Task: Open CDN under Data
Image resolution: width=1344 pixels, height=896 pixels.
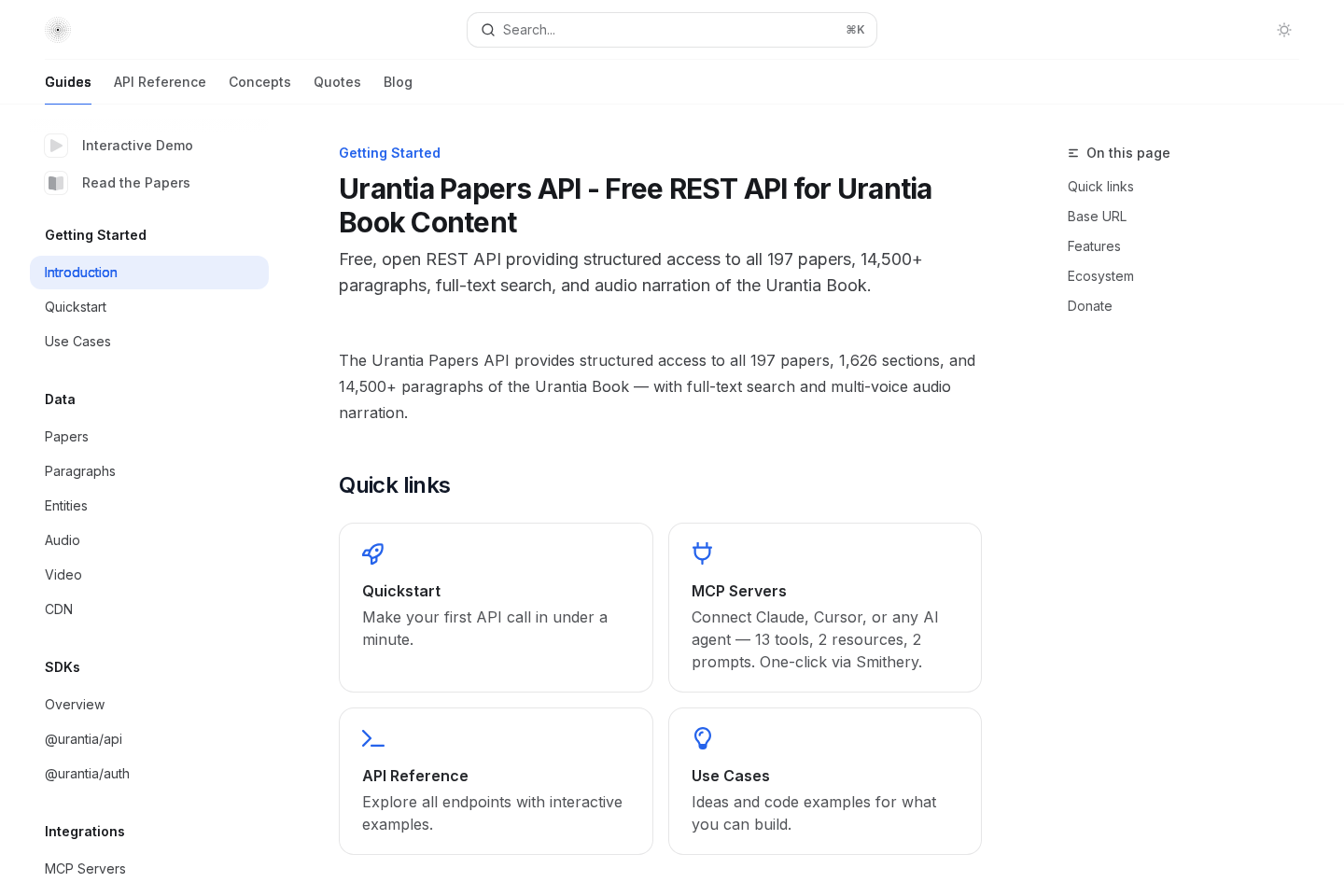Action: pyautogui.click(x=59, y=609)
